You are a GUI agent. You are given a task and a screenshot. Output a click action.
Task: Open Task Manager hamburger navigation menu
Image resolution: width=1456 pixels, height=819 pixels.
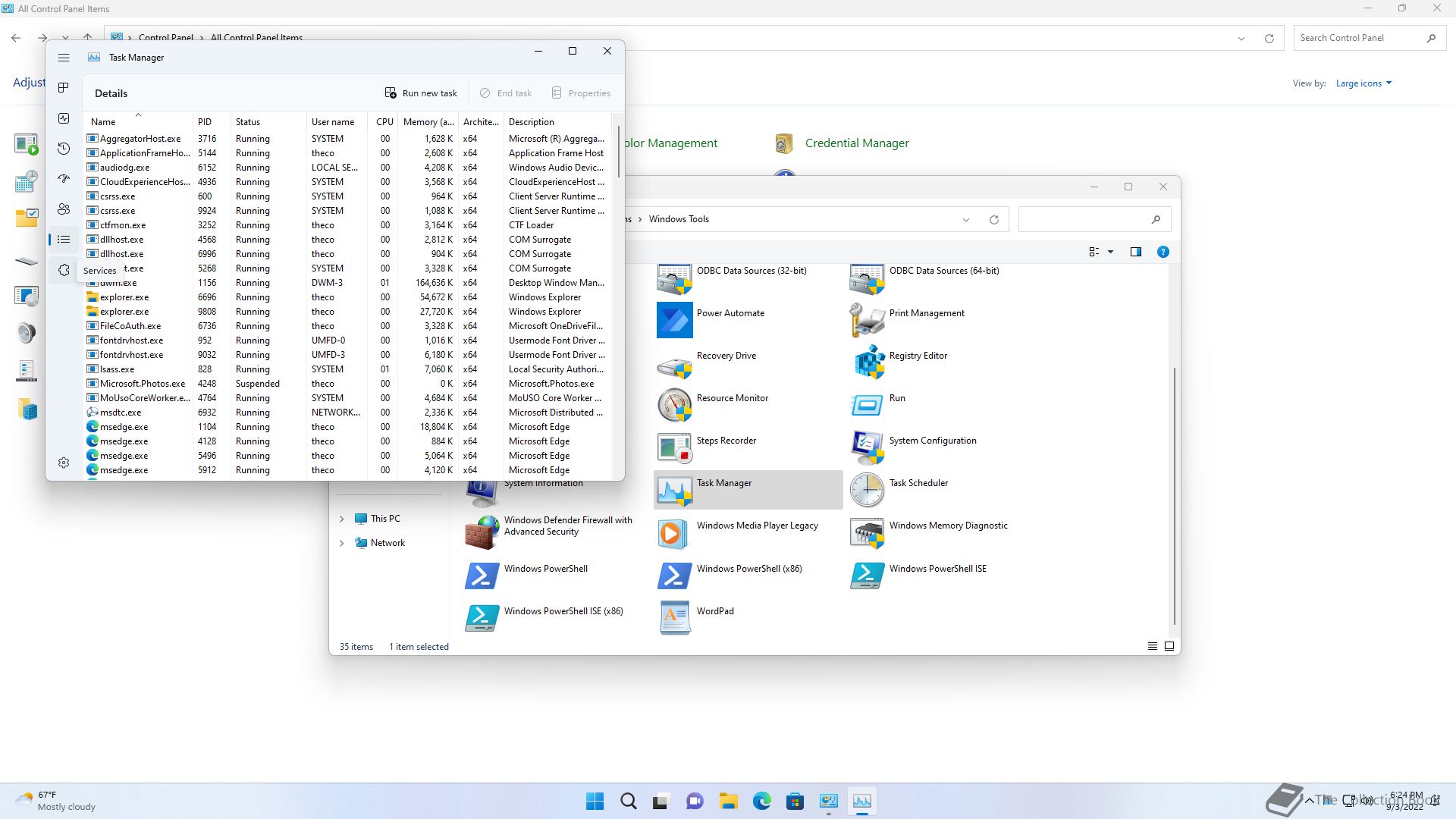pos(64,58)
